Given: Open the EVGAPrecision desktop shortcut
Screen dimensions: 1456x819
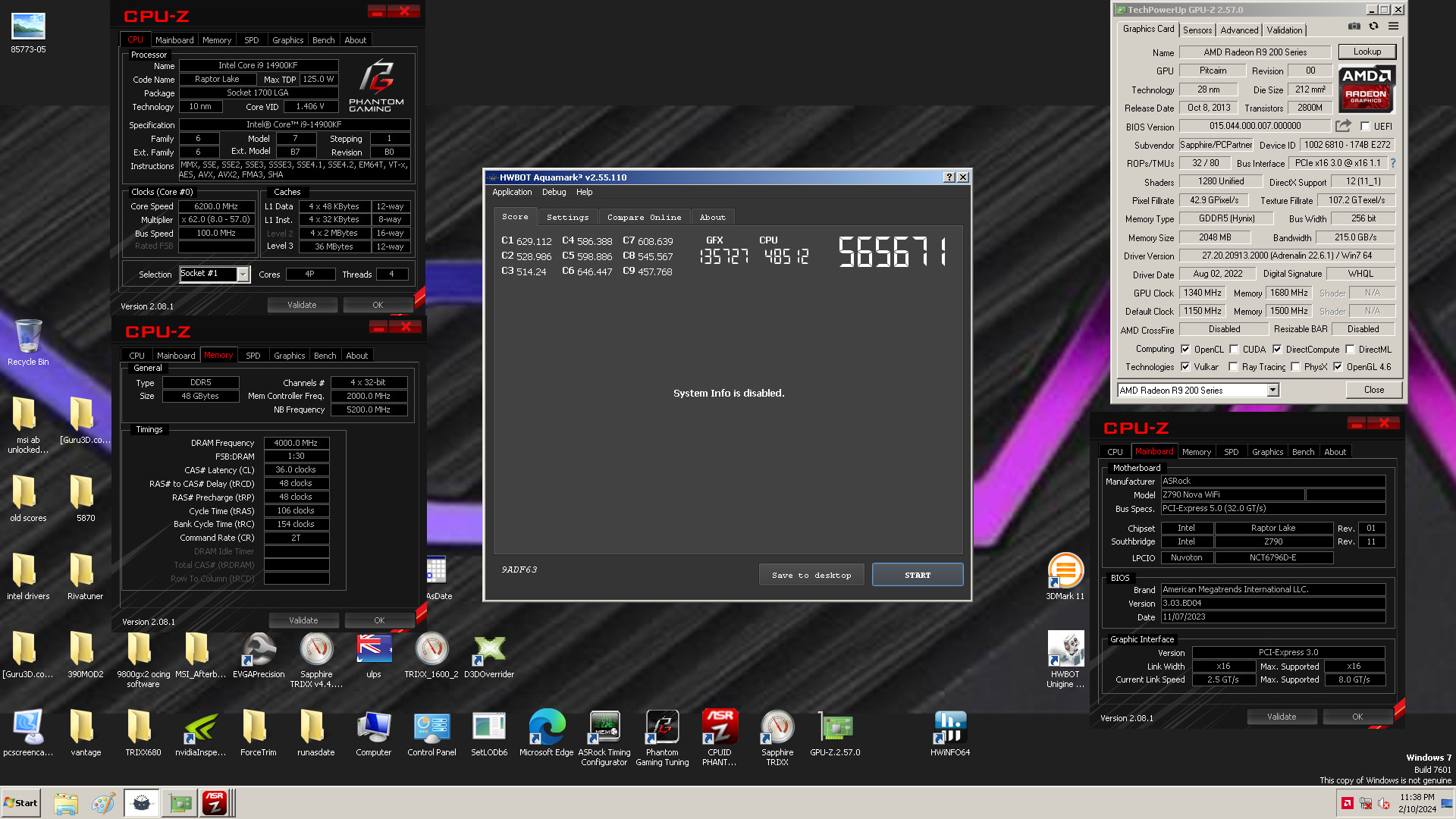Looking at the screenshot, I should (x=259, y=656).
